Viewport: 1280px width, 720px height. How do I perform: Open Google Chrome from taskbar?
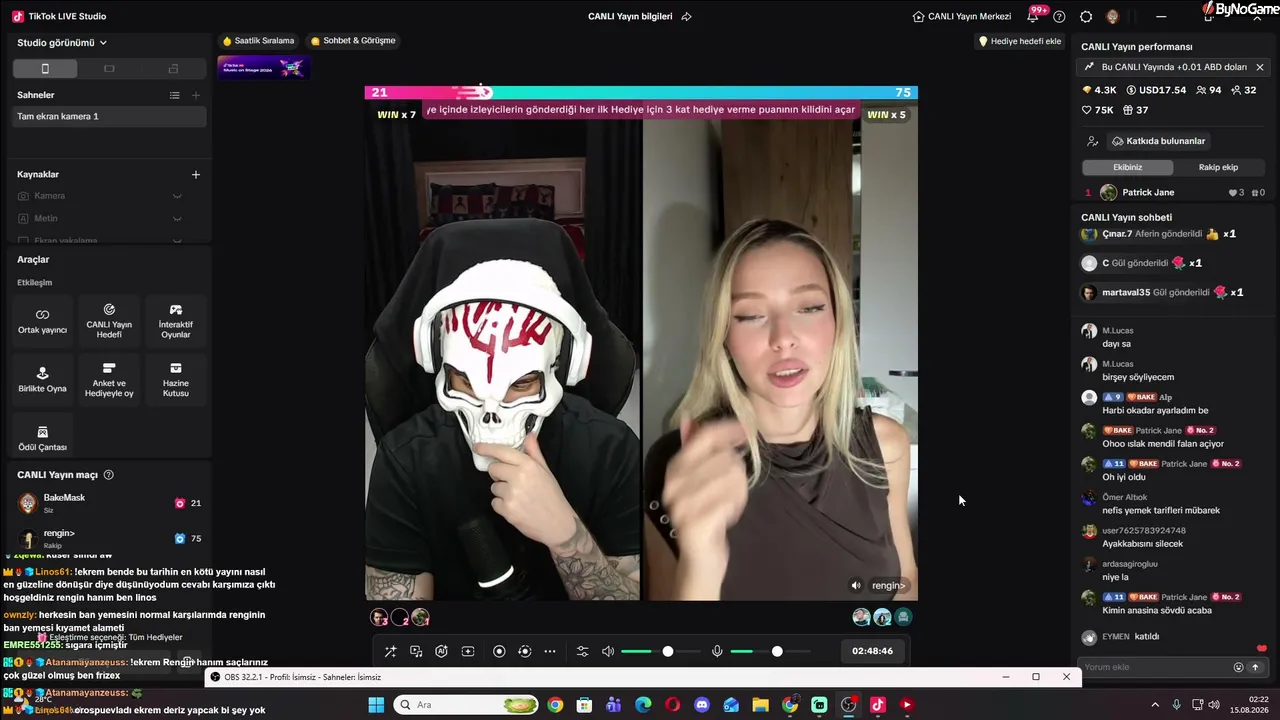(x=555, y=705)
